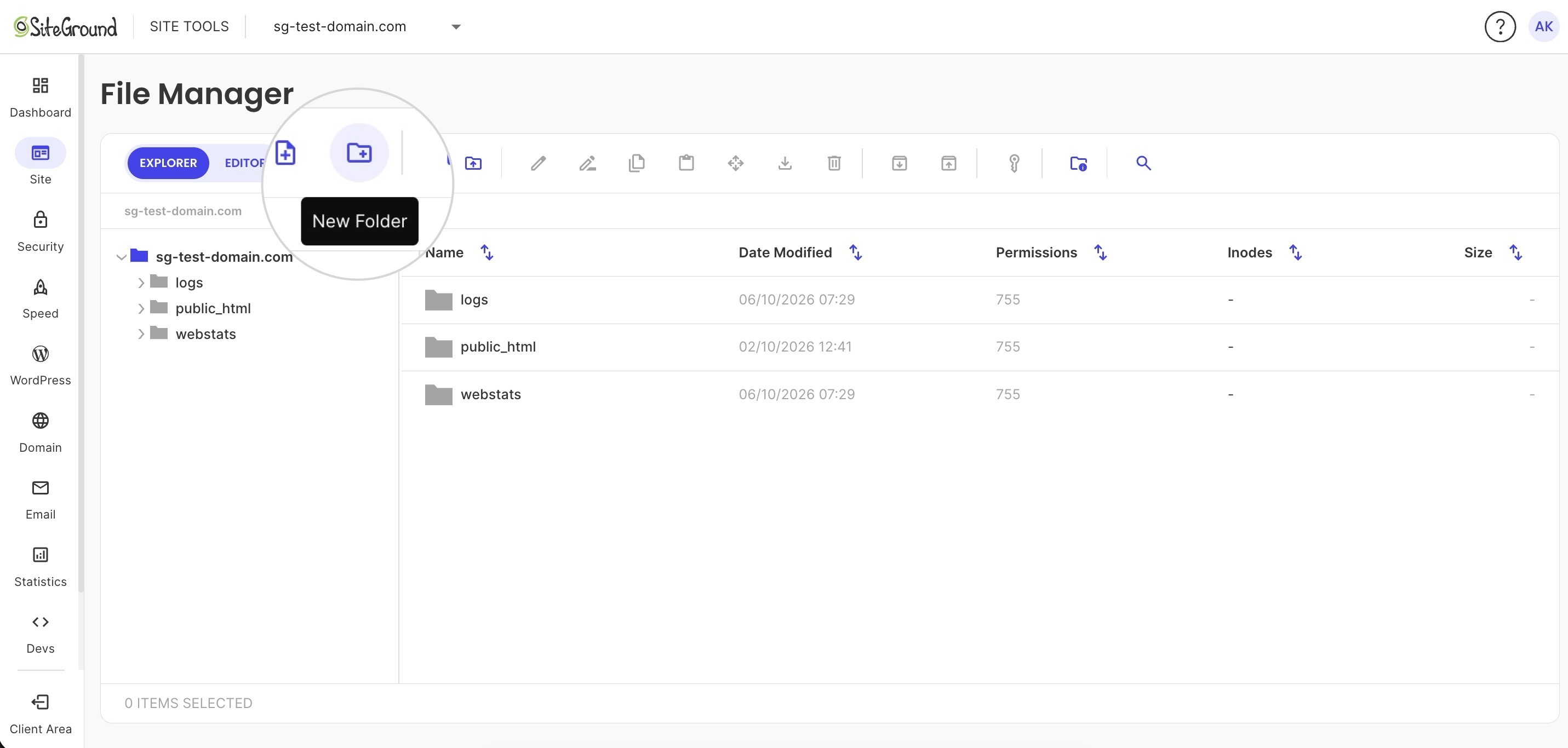This screenshot has height=748, width=1568.
Task: Click the Move arrows icon
Action: 735,163
